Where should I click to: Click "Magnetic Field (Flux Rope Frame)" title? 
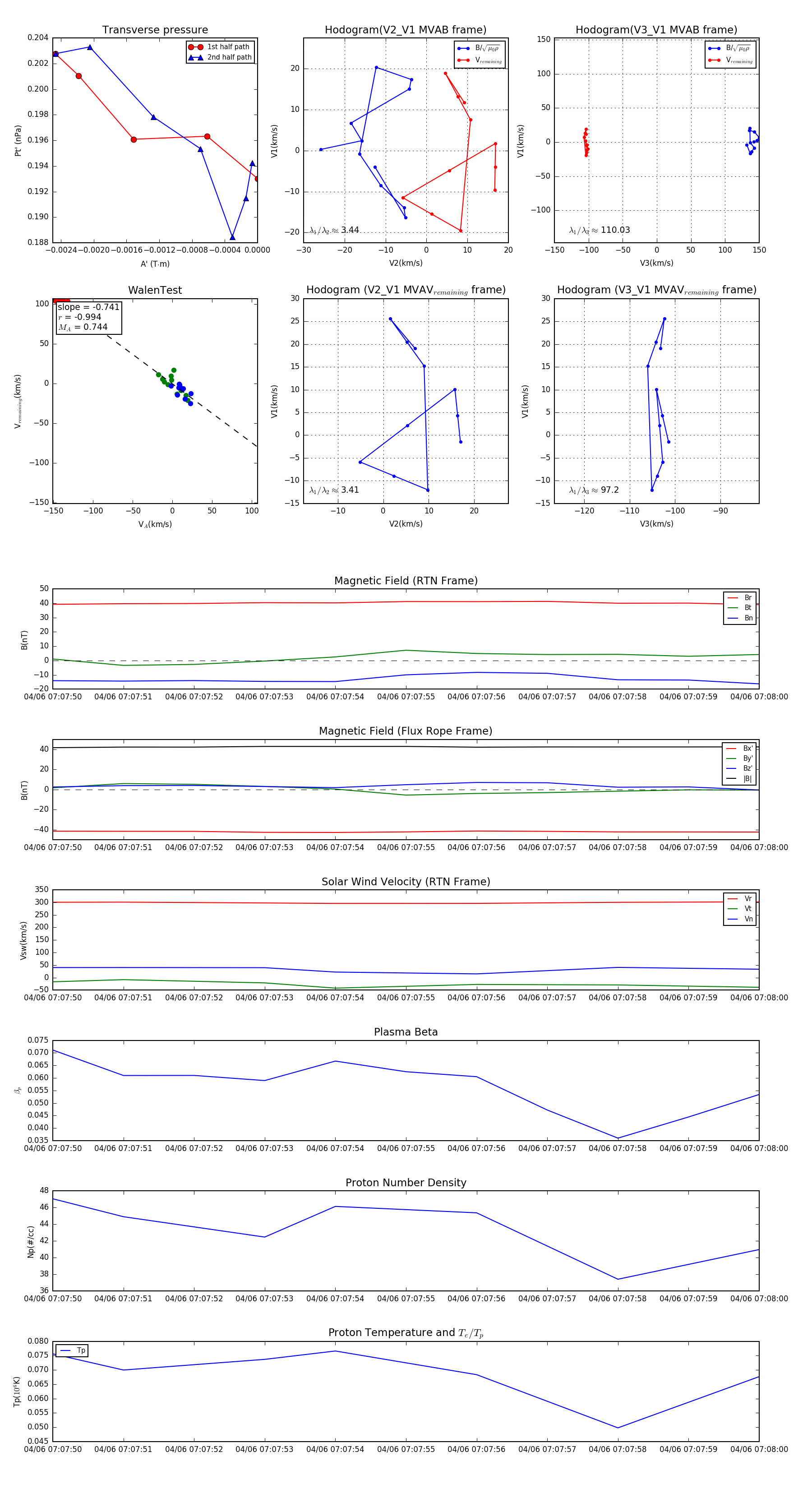[x=406, y=731]
